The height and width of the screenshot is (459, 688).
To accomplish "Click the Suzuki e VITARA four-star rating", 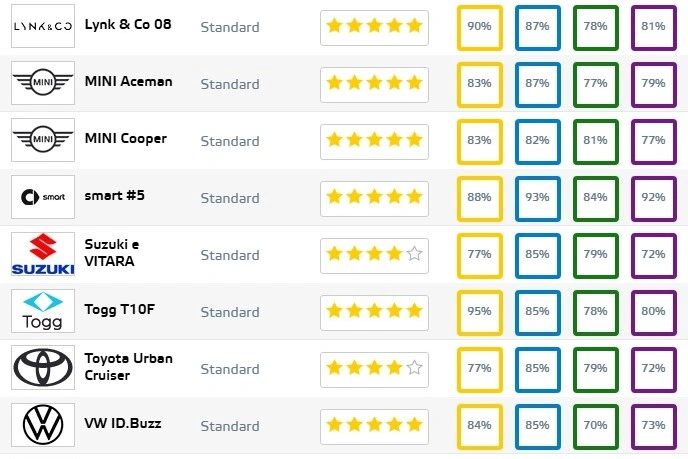I will (374, 256).
